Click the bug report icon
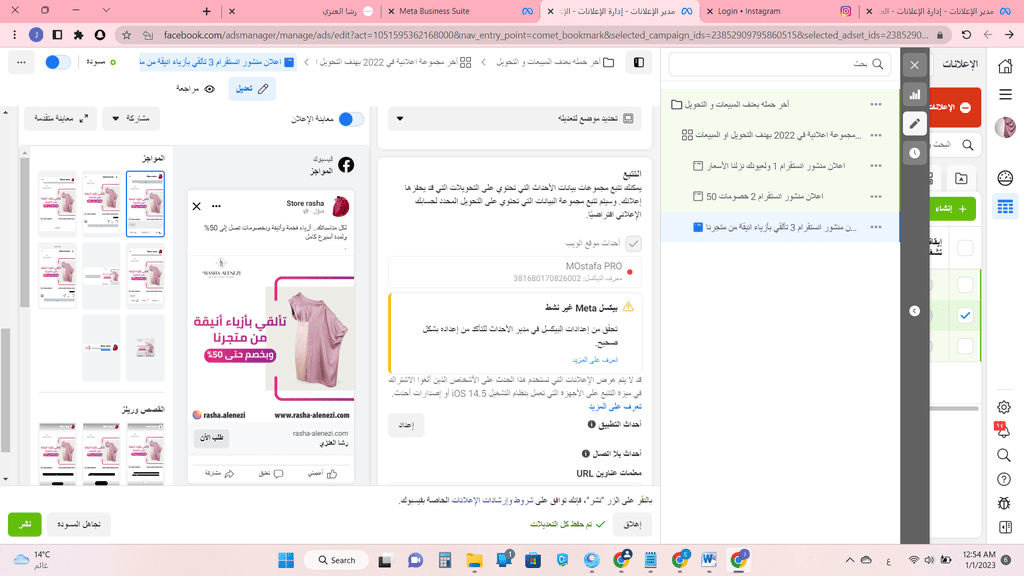The image size is (1024, 576). tap(1004, 503)
